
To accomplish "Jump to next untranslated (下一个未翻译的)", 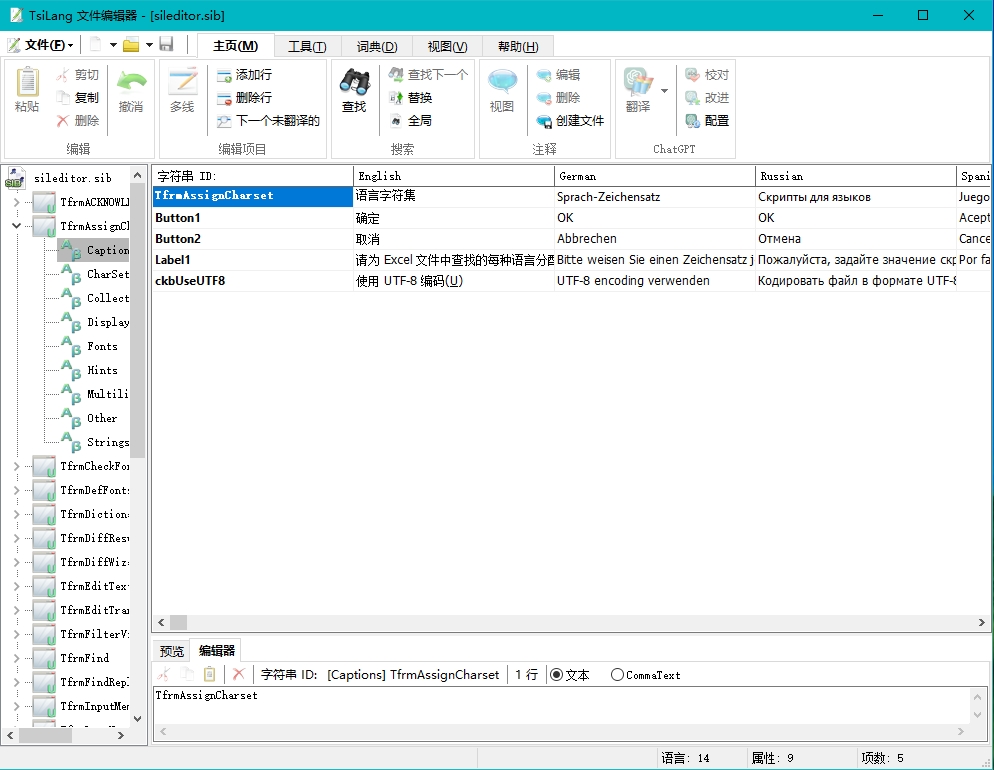I will (x=268, y=120).
